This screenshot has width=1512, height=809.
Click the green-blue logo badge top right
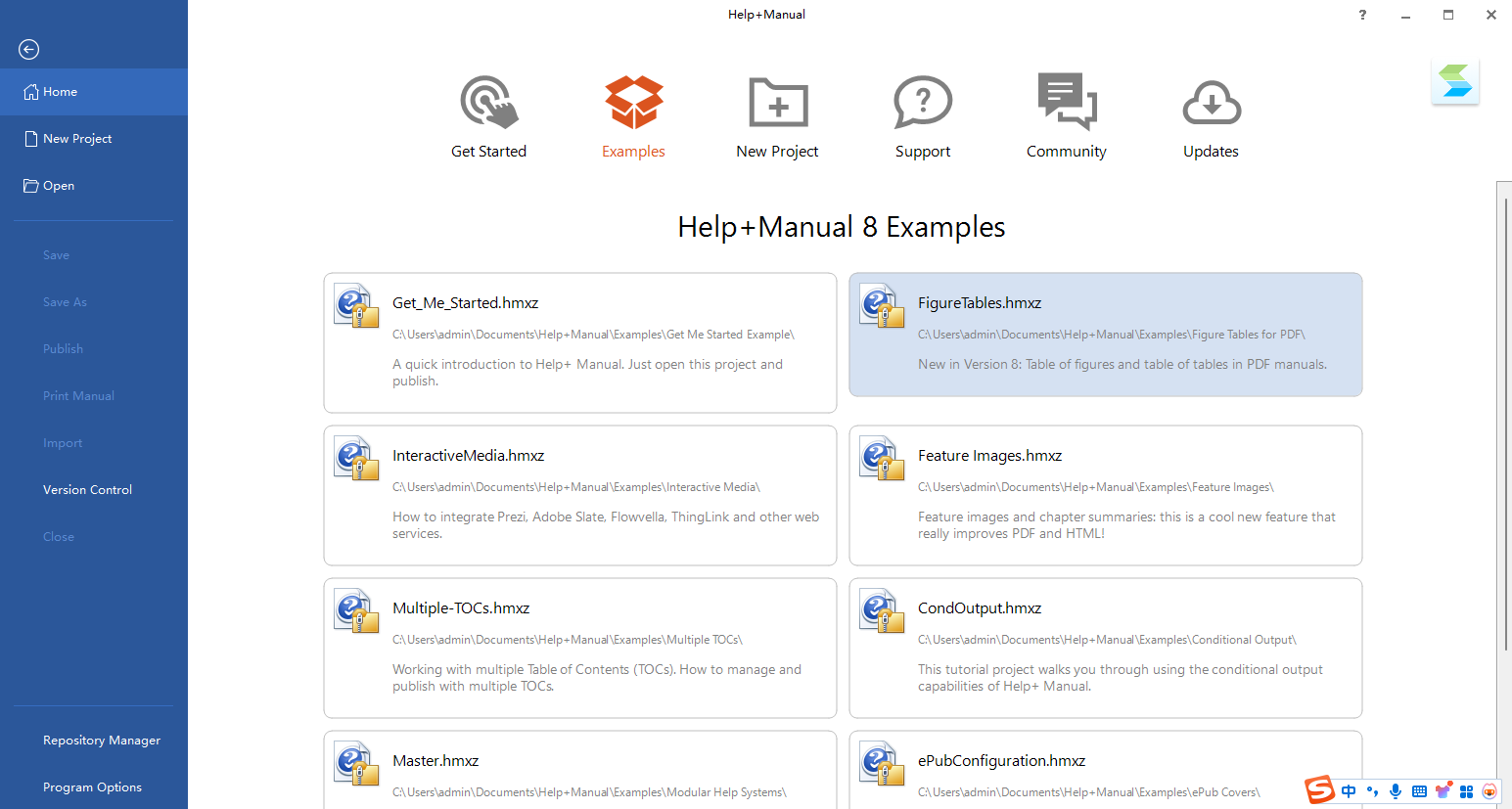coord(1455,81)
